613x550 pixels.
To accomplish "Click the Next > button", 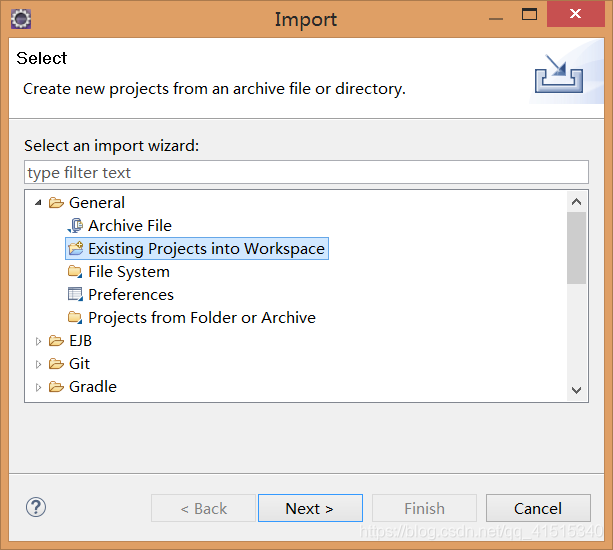I will click(x=310, y=508).
